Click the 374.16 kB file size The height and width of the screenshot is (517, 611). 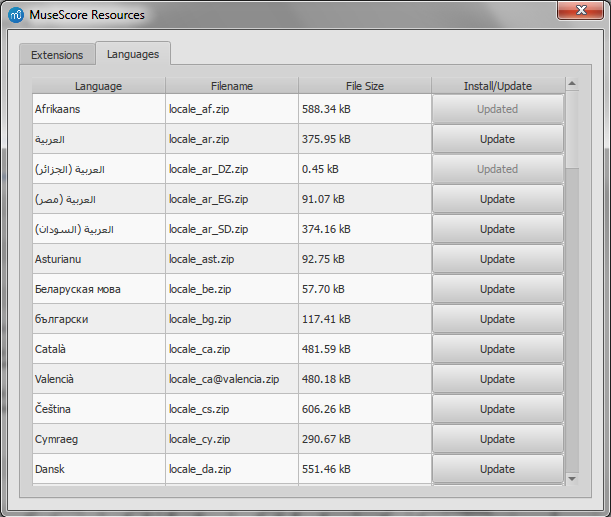(x=326, y=229)
